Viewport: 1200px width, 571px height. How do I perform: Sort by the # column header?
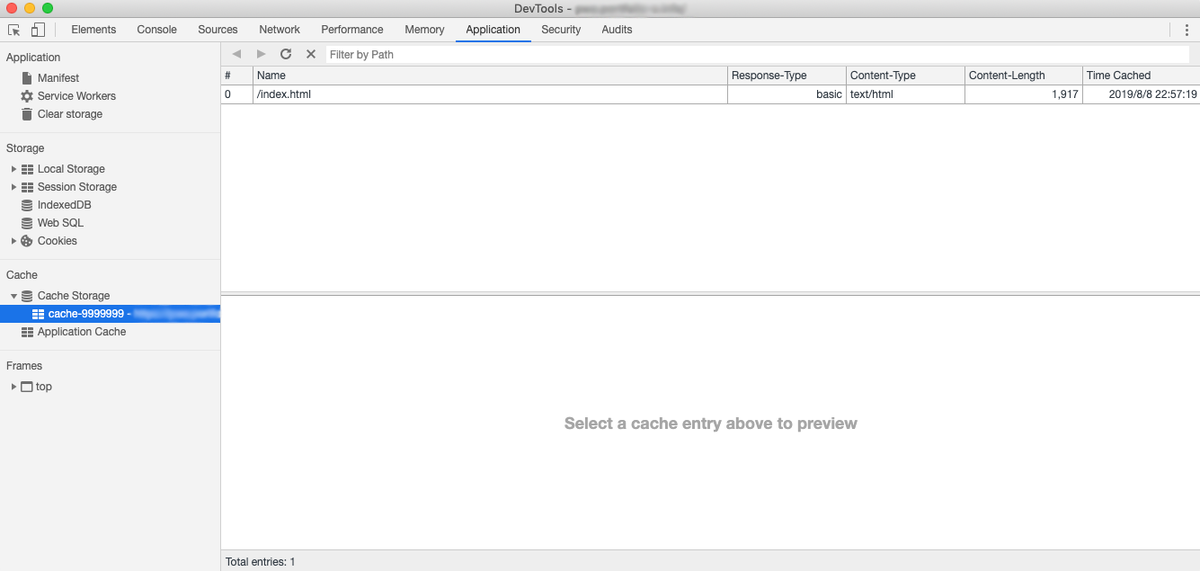(236, 75)
